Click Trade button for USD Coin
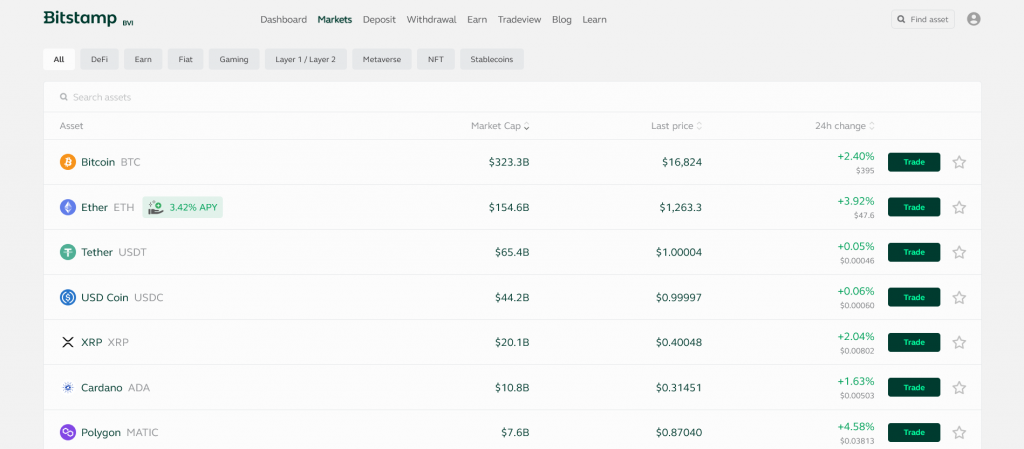The height and width of the screenshot is (449, 1024). pos(914,298)
